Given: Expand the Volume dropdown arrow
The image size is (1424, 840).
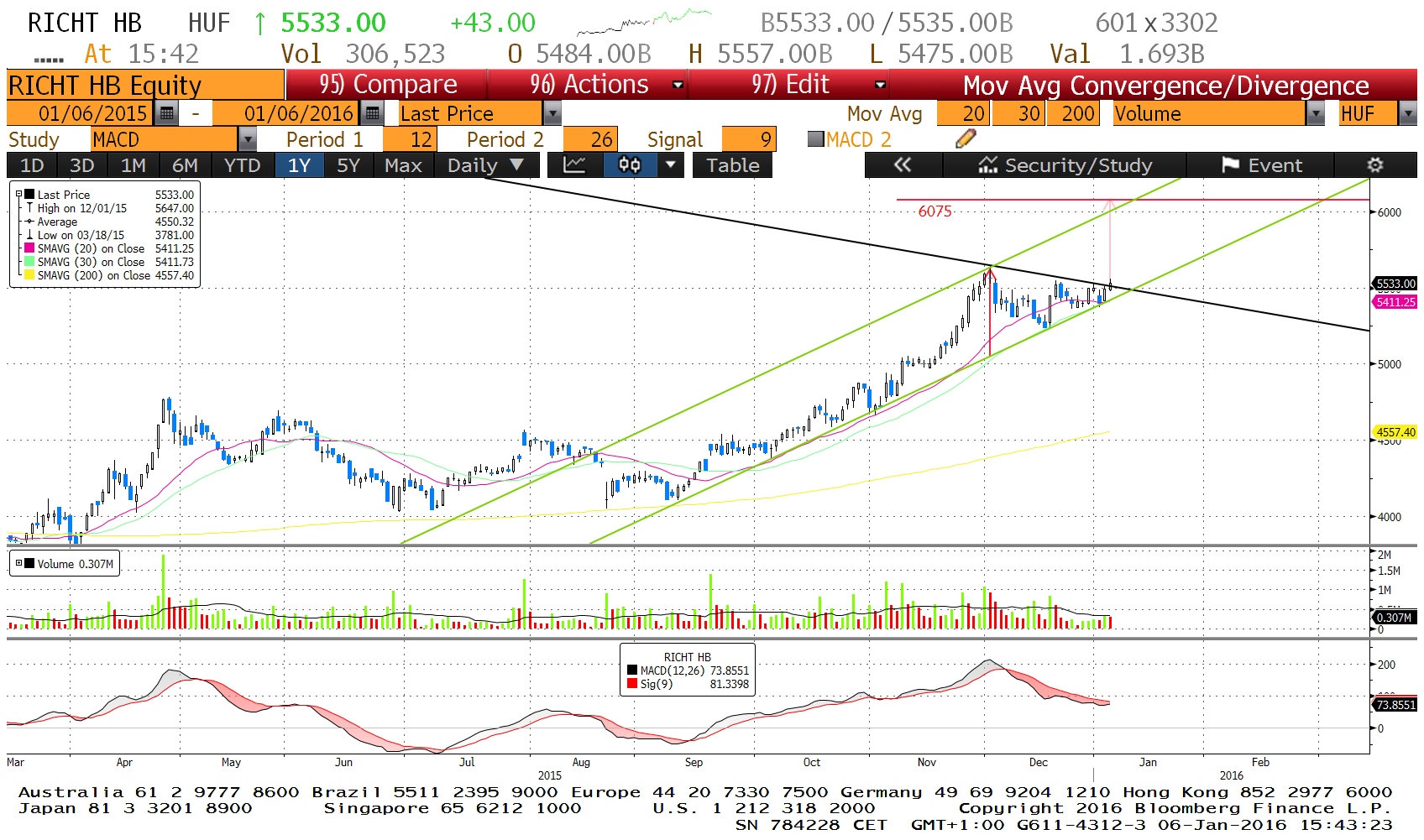Looking at the screenshot, I should 1316,113.
